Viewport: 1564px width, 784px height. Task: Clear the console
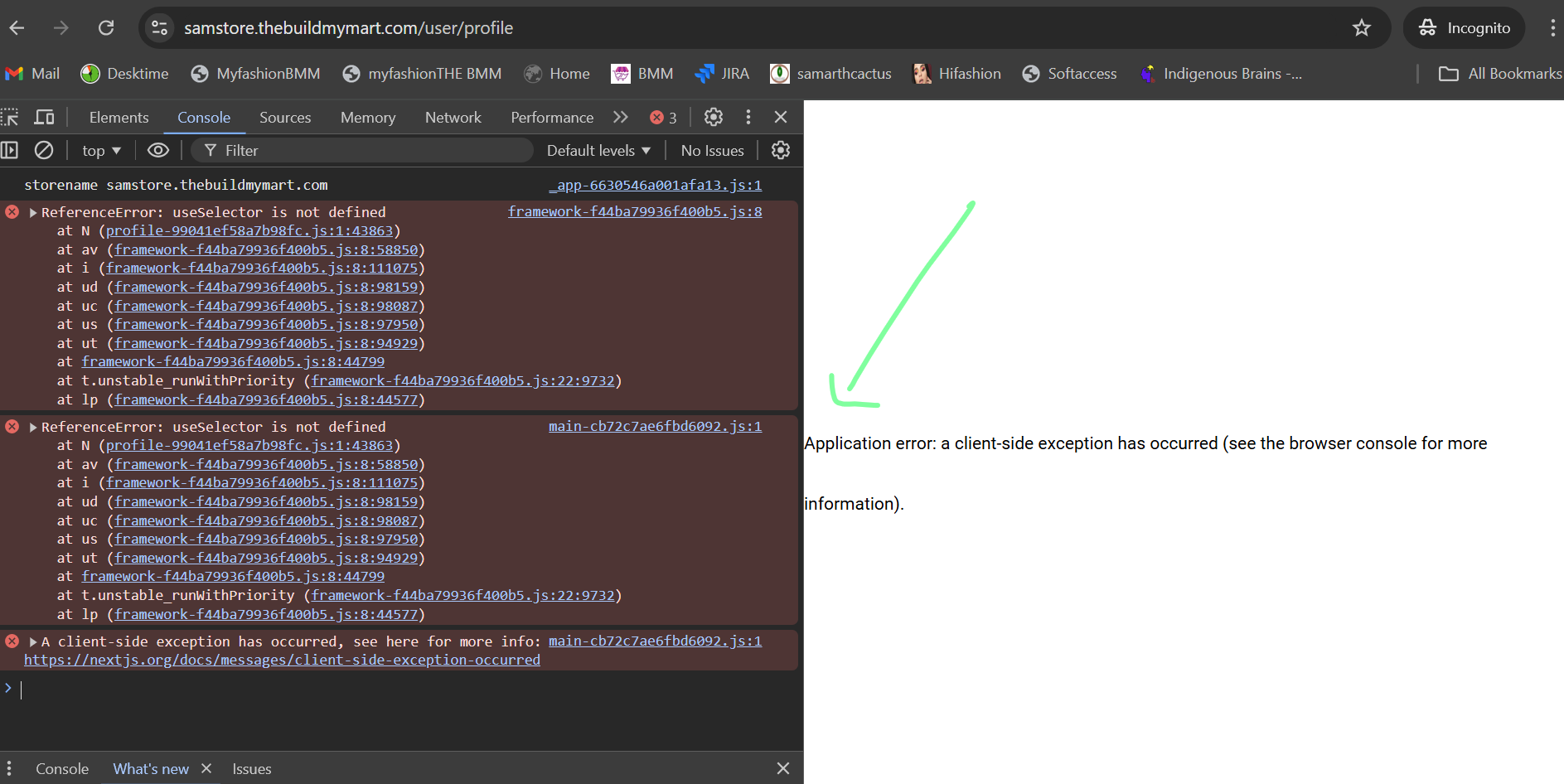coord(44,151)
